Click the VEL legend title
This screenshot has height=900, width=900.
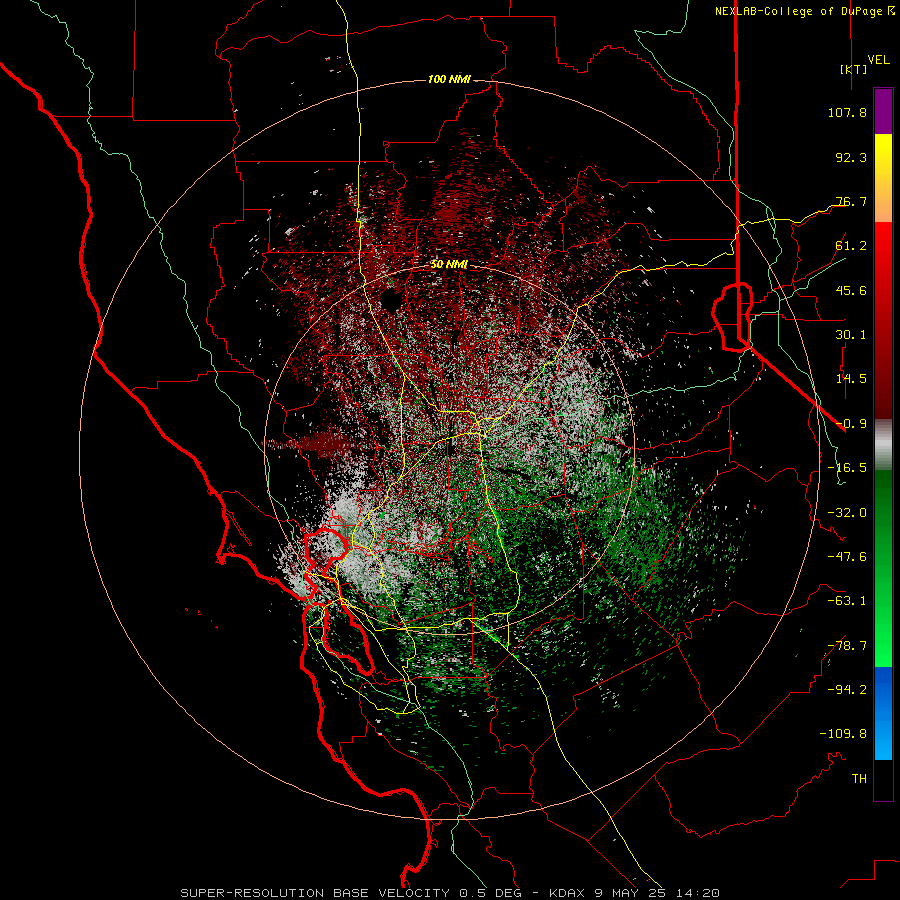(878, 60)
